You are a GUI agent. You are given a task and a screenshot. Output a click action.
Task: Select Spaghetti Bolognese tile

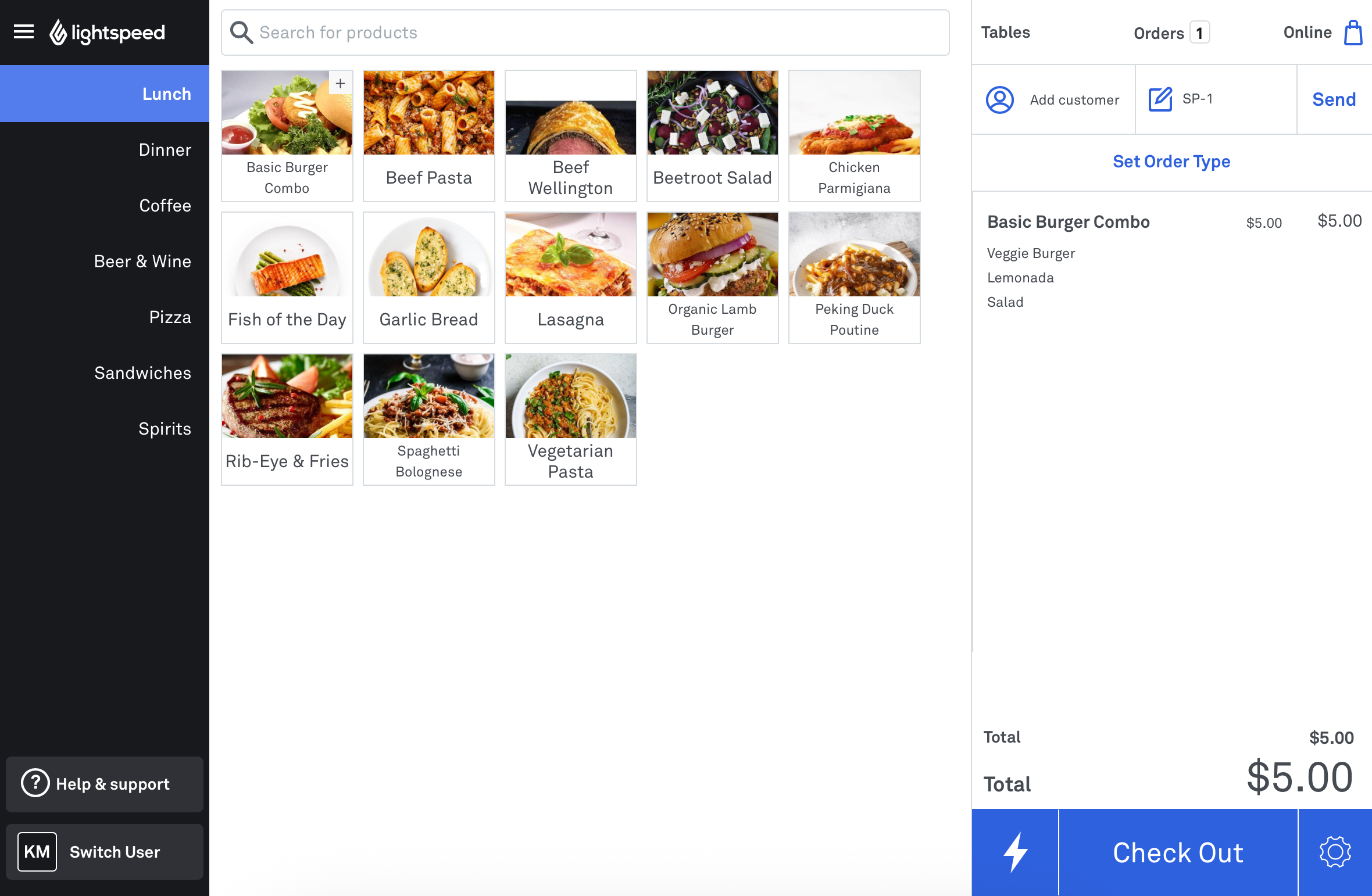click(429, 420)
